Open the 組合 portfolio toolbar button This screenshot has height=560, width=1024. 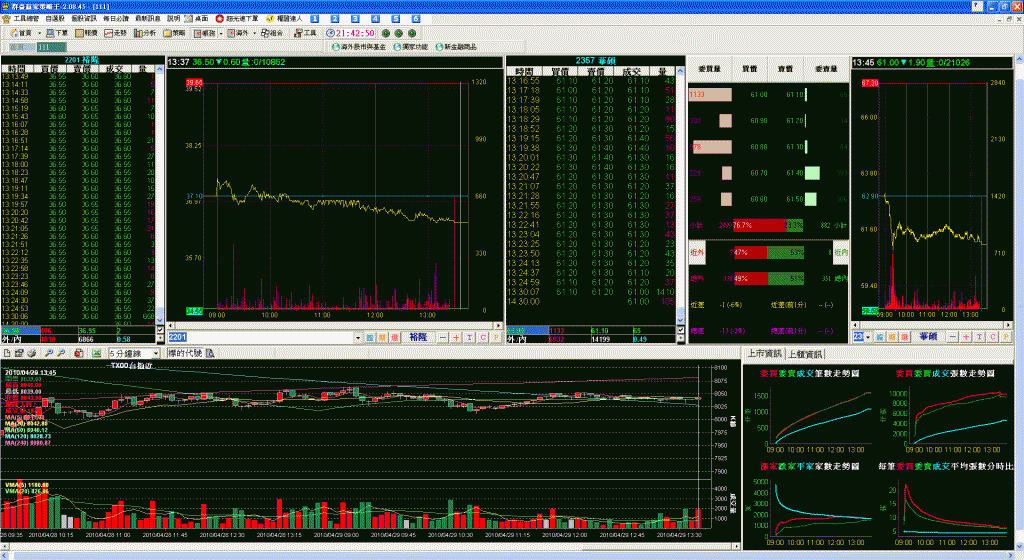pos(272,33)
